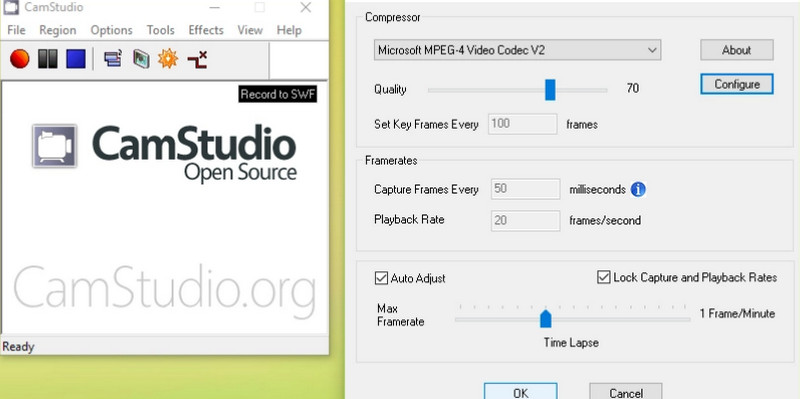Open the Tools menu
The height and width of the screenshot is (399, 800).
pos(161,30)
